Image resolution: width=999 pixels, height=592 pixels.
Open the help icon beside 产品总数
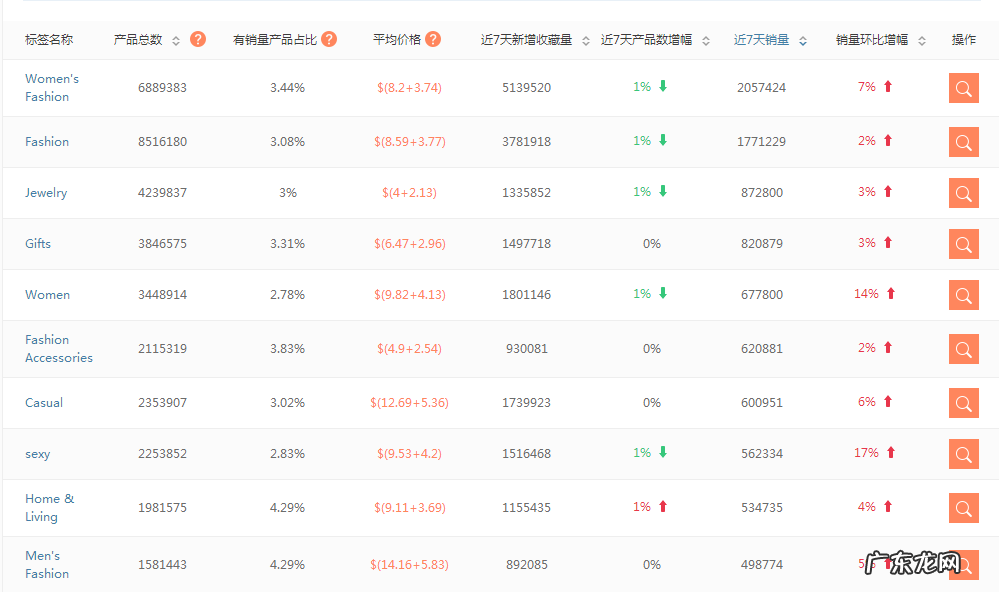(197, 41)
